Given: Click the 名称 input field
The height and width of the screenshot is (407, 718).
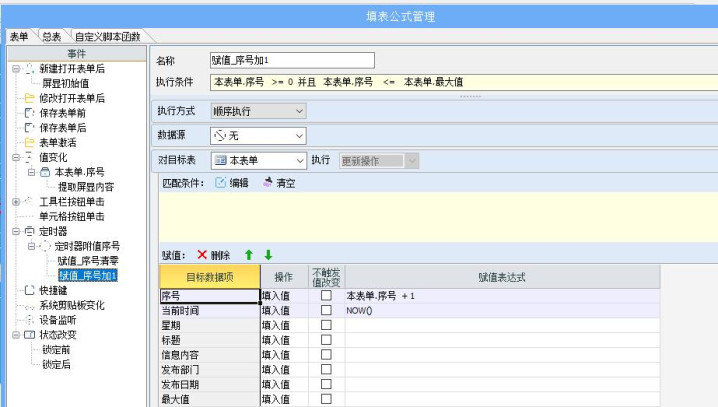Looking at the screenshot, I should [292, 60].
